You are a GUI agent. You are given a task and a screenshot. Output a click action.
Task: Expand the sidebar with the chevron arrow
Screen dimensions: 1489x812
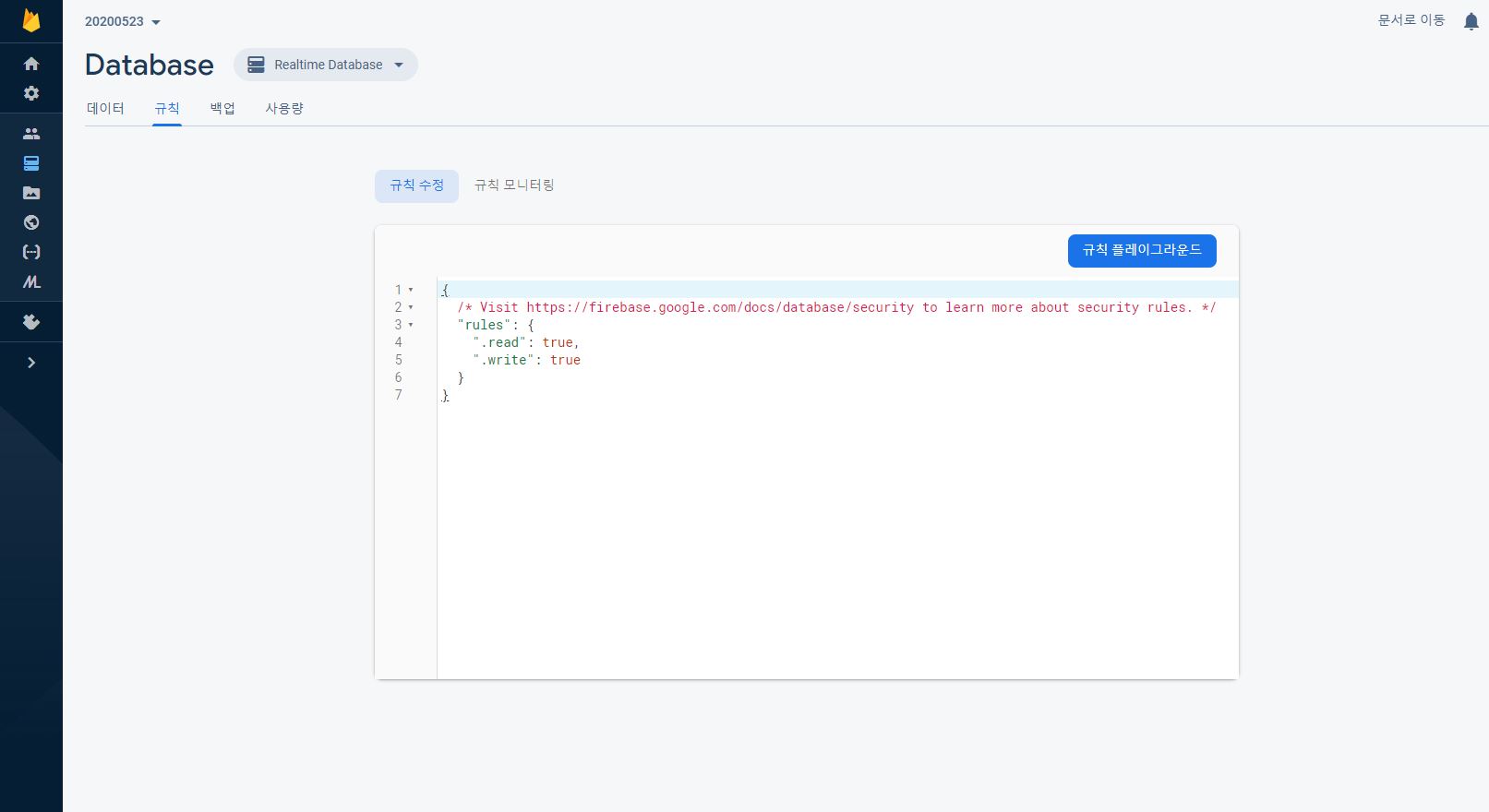(31, 363)
